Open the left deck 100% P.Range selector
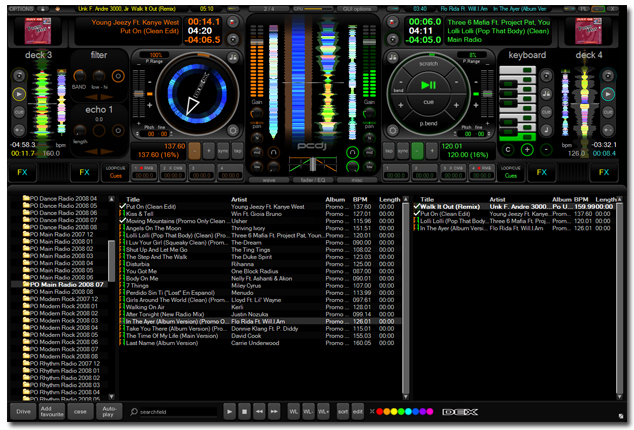Viewport: 634px width, 430px height. pyautogui.click(x=156, y=55)
